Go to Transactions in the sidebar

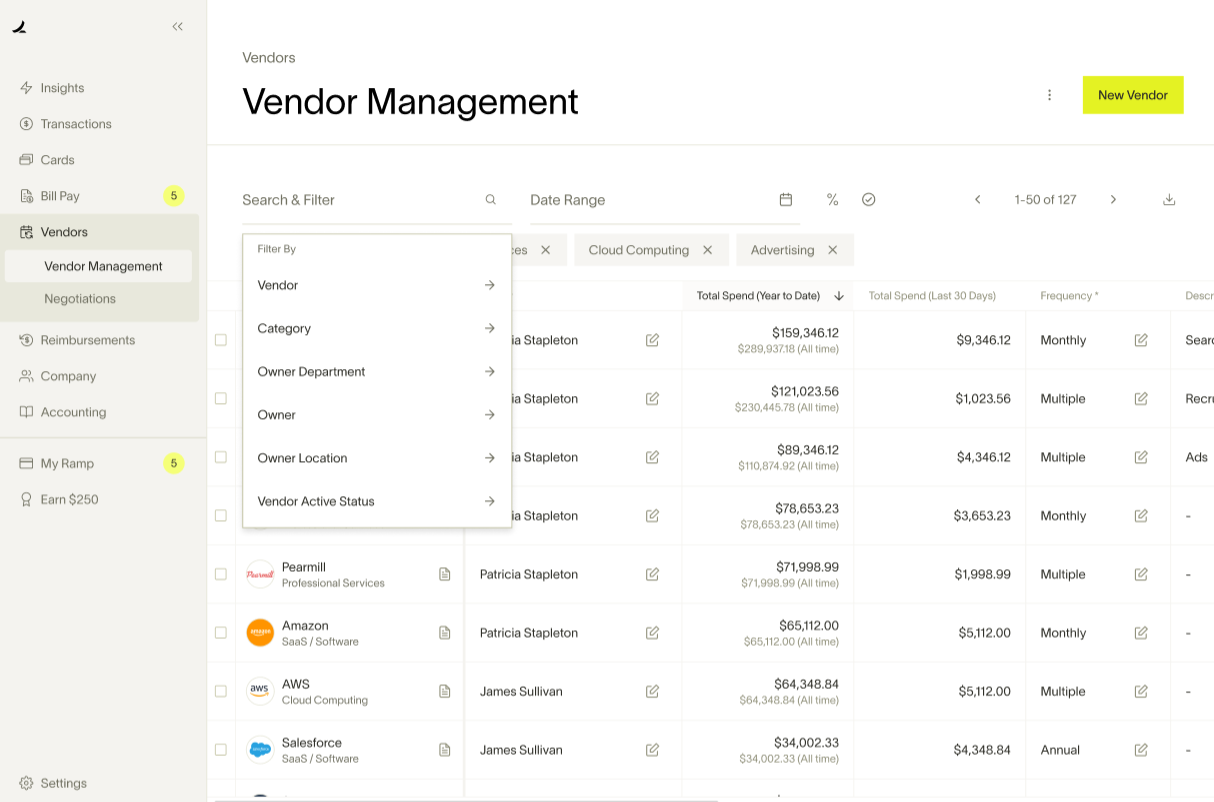[76, 124]
